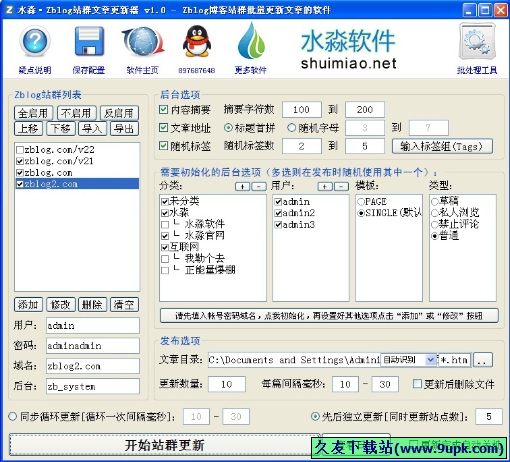
Task: Click the 删除 delete site button
Action: pos(92,305)
